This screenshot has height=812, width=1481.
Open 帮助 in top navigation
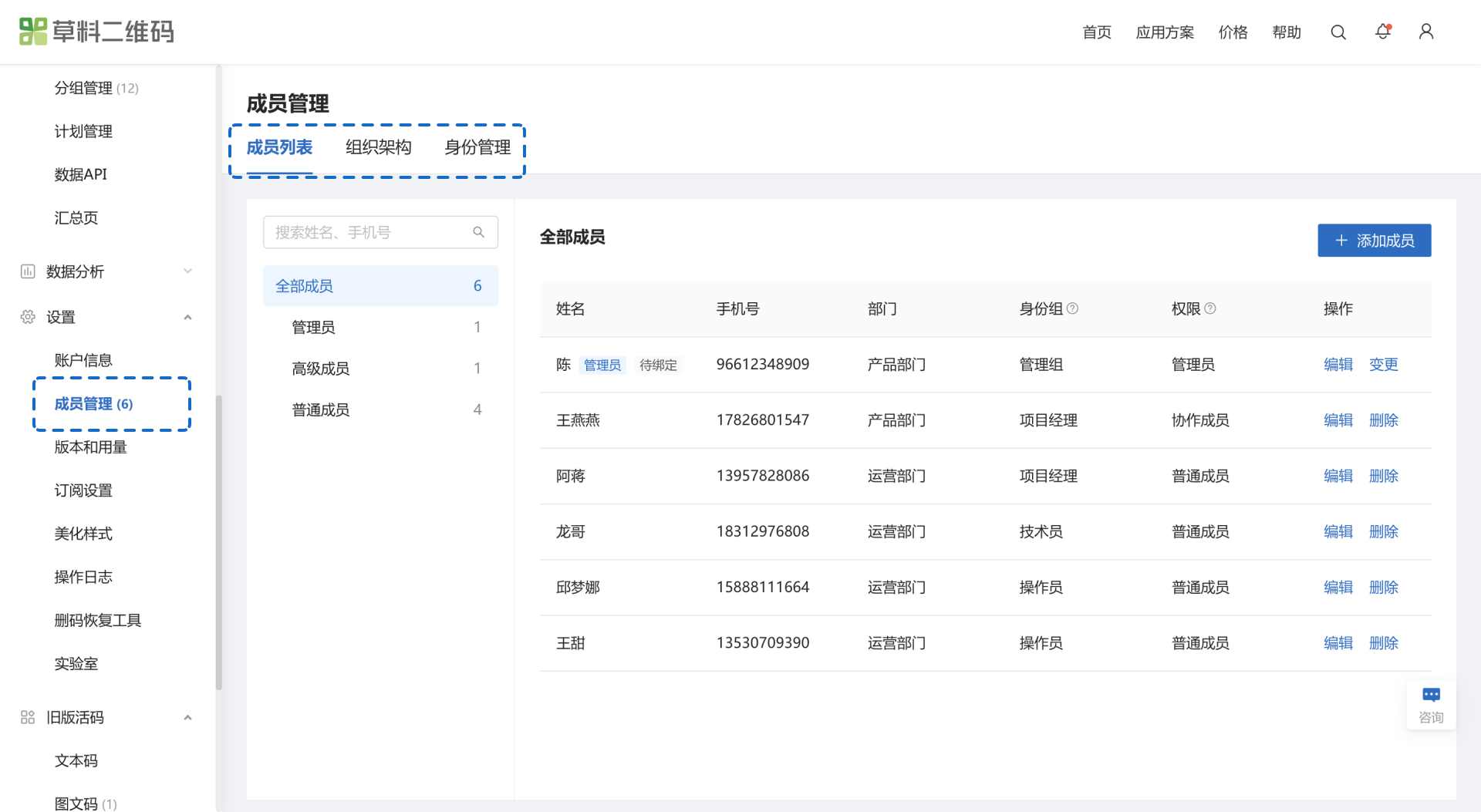[x=1287, y=32]
